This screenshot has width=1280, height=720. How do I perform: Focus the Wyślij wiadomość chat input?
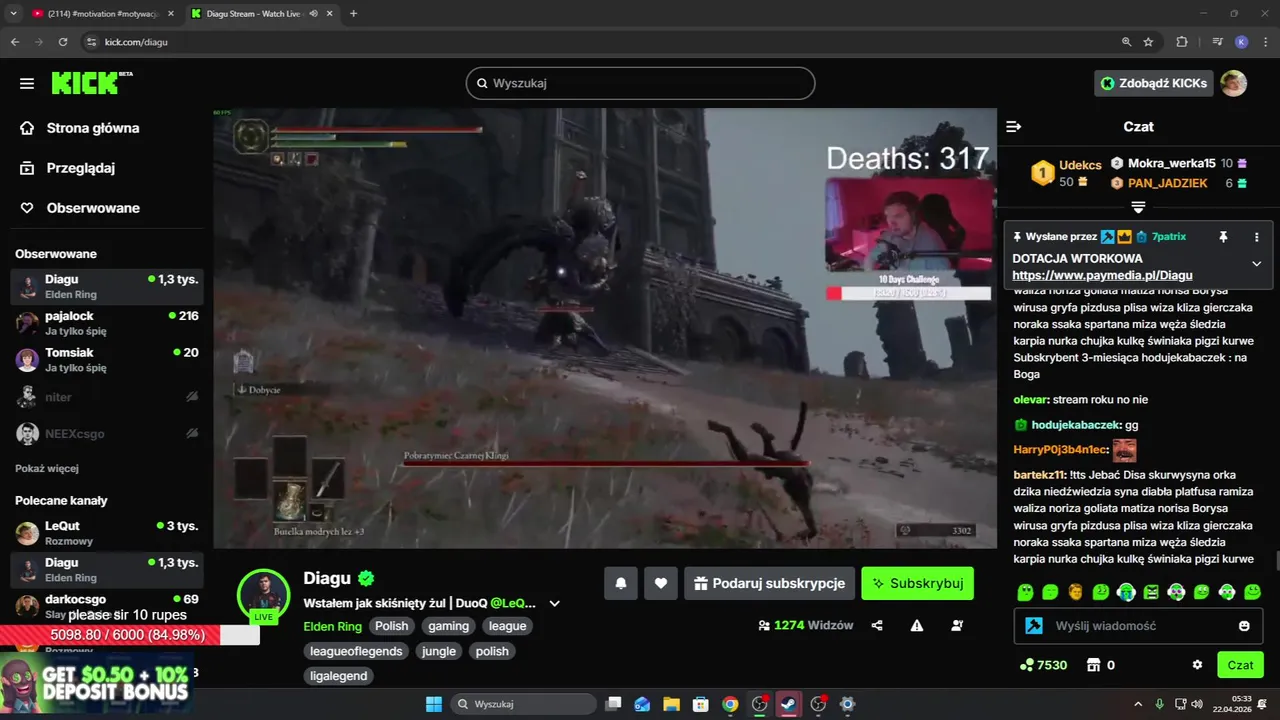(1138, 626)
